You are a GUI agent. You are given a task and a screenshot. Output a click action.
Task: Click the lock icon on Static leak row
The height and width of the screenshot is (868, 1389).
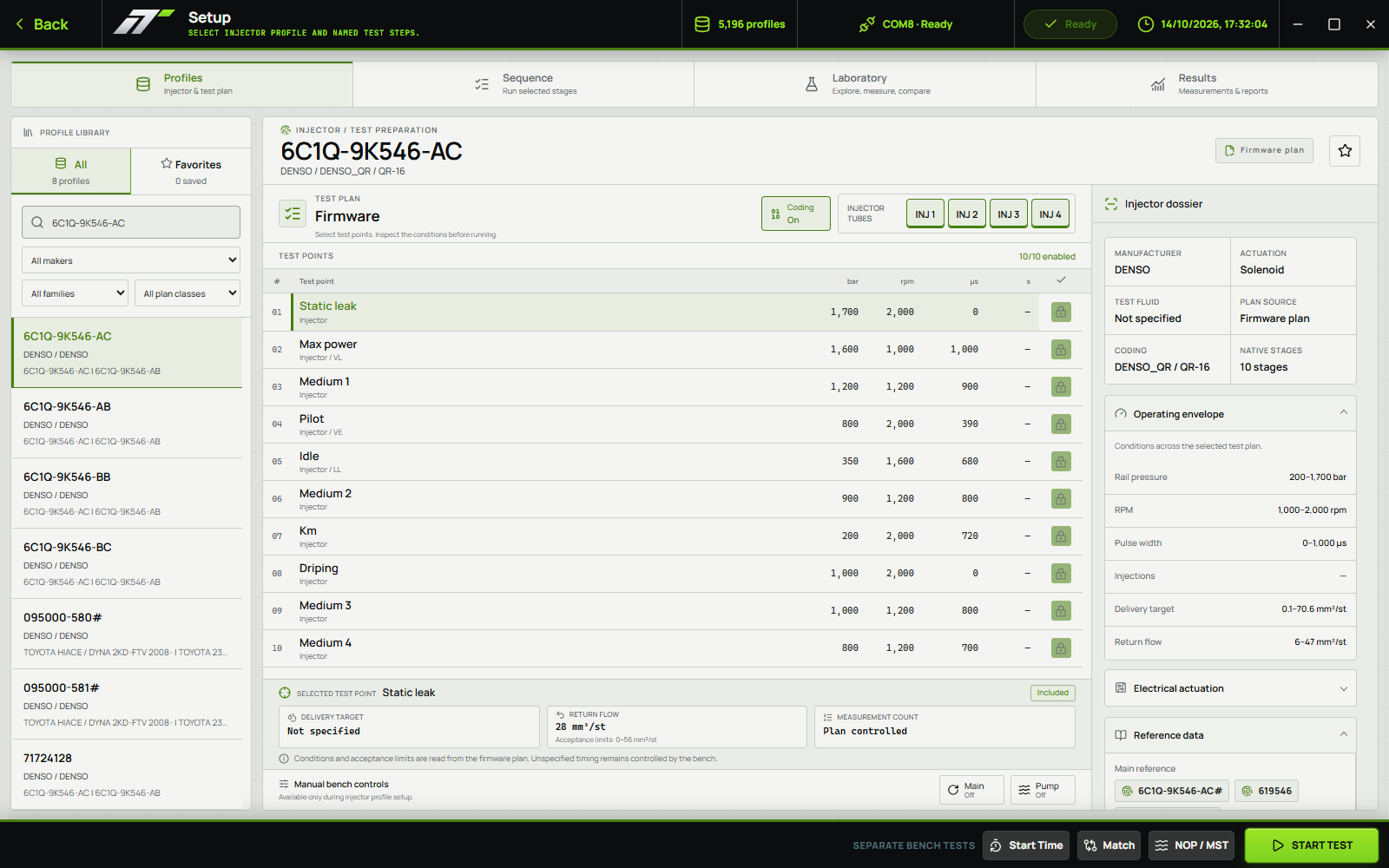(1061, 312)
